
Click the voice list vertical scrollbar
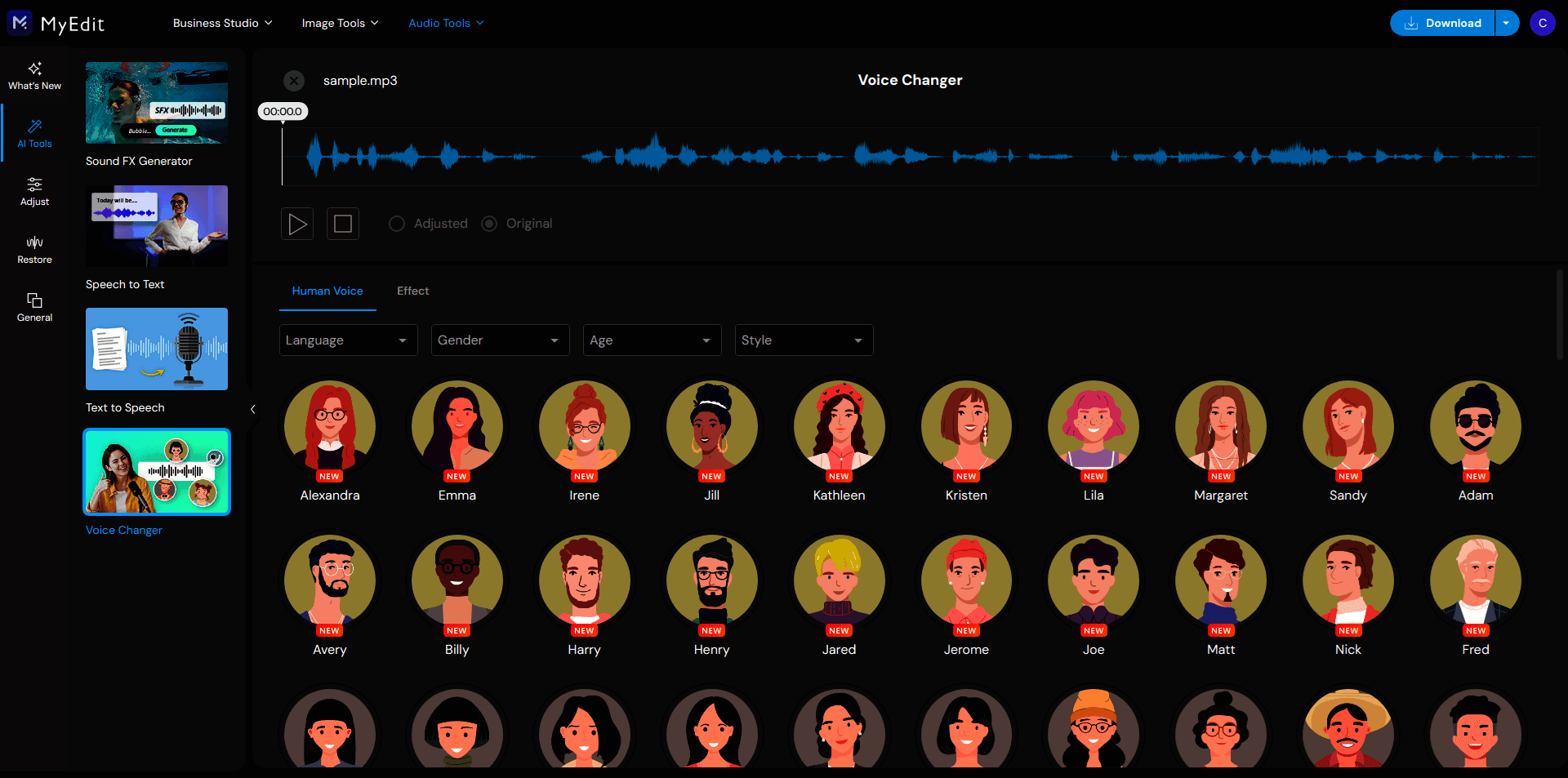click(1559, 315)
